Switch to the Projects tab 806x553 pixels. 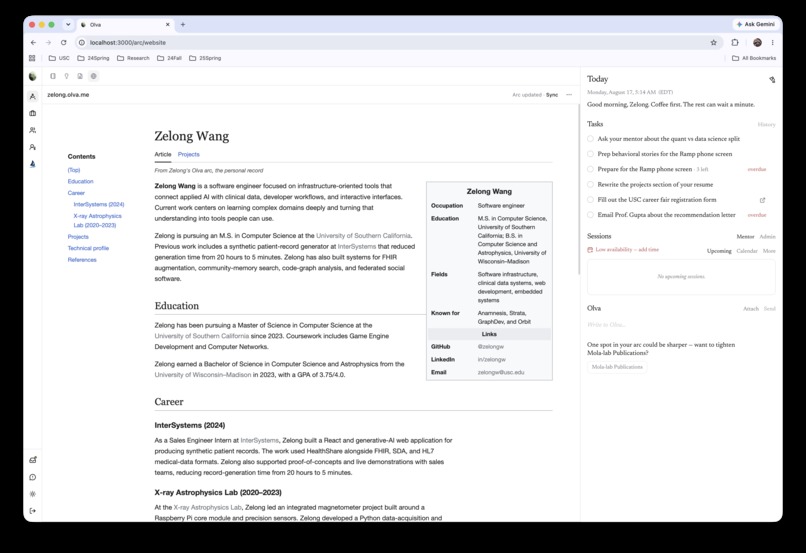coord(189,154)
